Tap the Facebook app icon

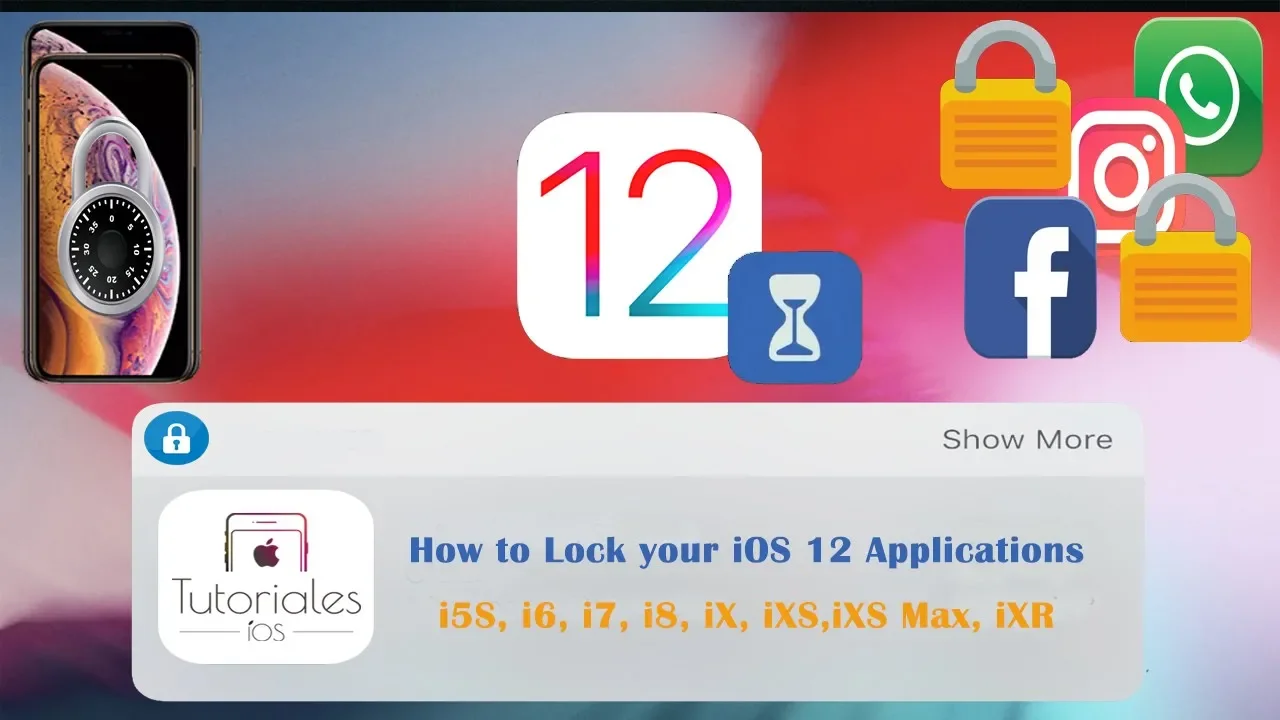point(1030,277)
